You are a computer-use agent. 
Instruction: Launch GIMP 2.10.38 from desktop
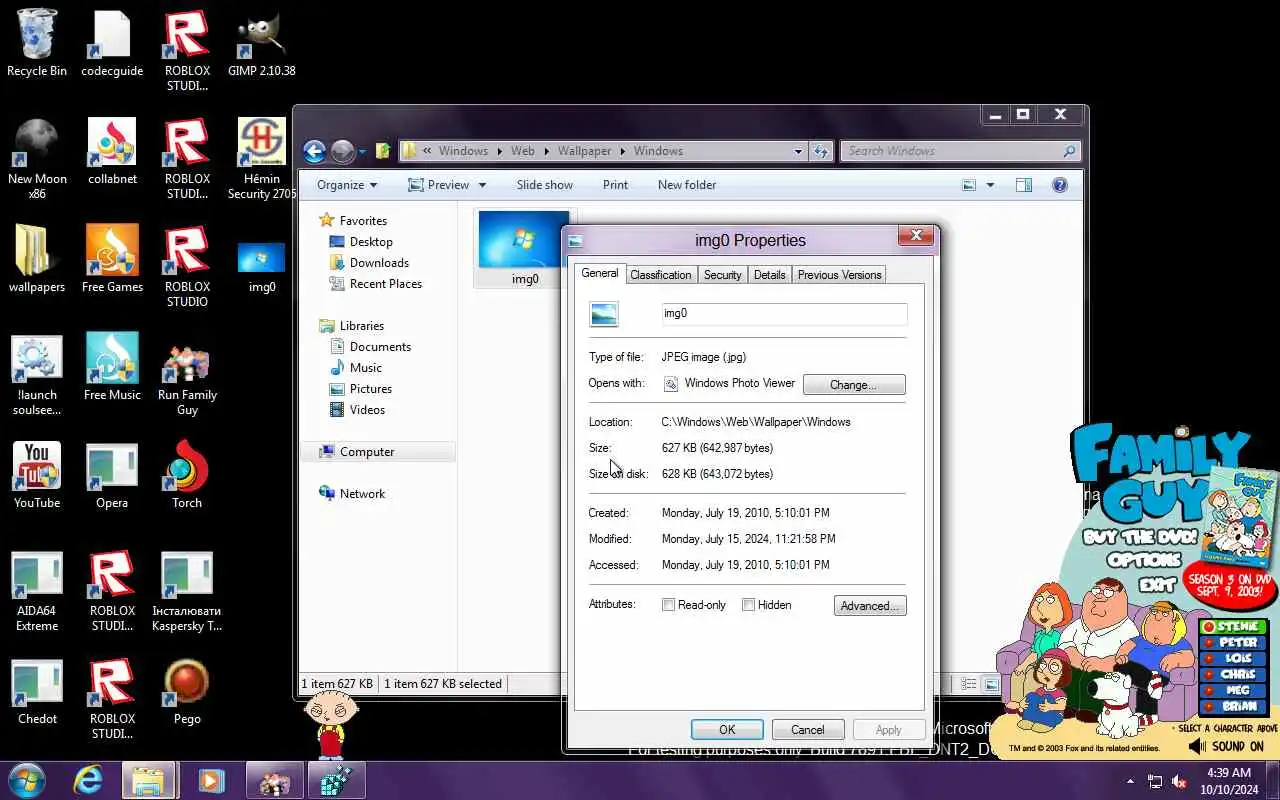point(262,44)
